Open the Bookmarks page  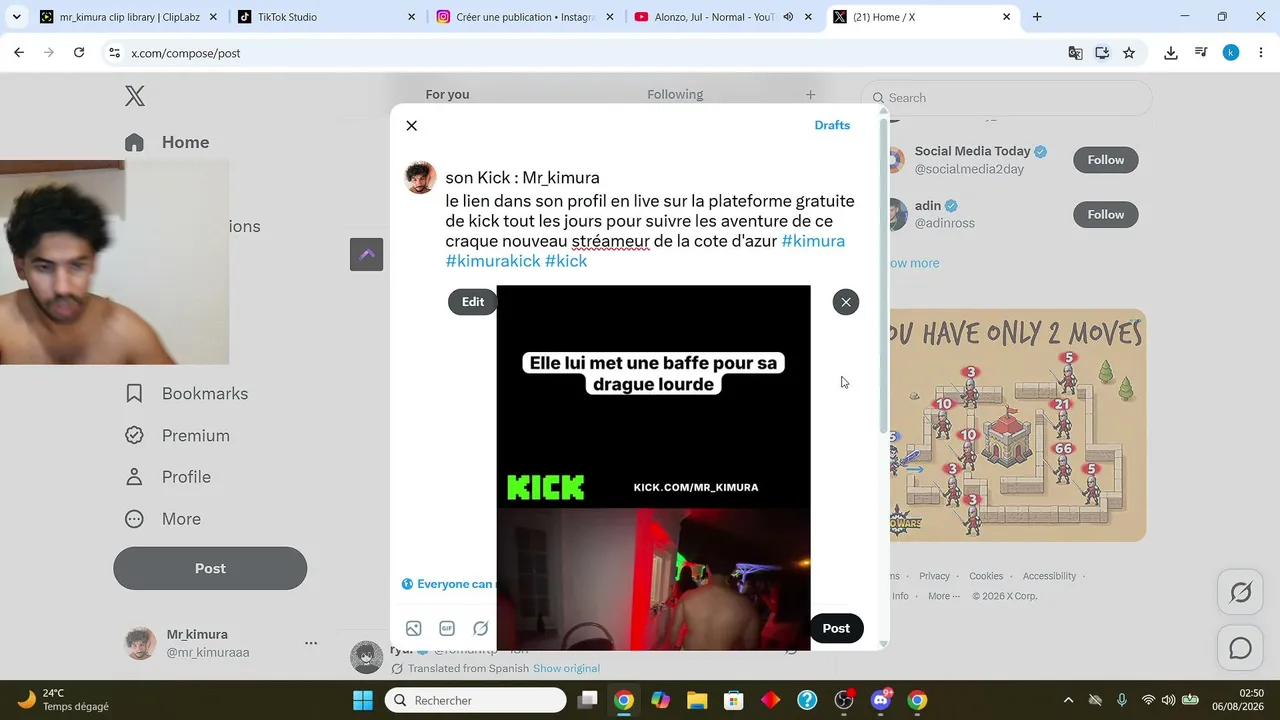pyautogui.click(x=187, y=394)
